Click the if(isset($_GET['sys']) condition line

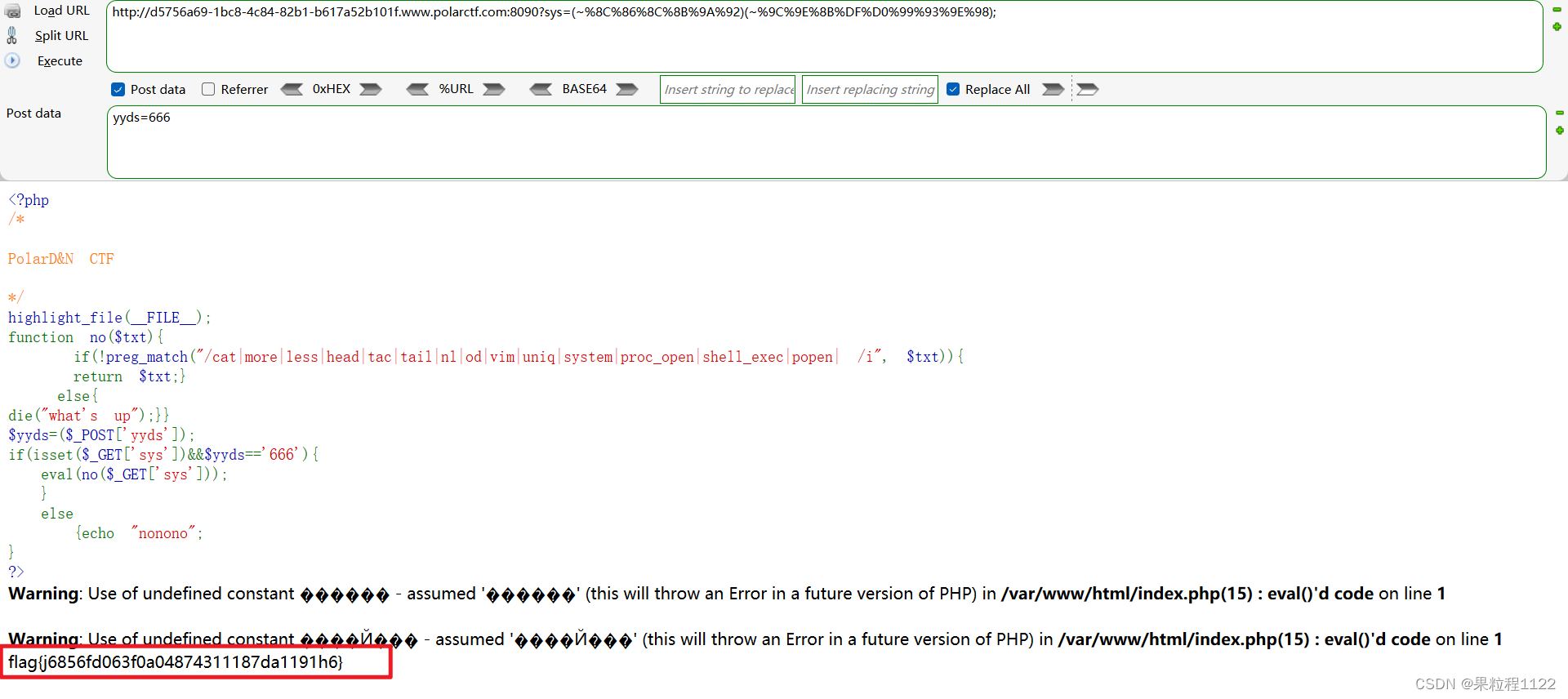click(163, 455)
